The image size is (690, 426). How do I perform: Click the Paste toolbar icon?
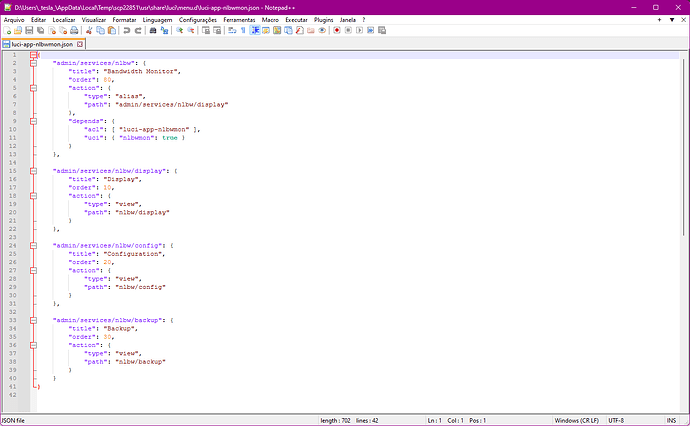pyautogui.click(x=112, y=30)
